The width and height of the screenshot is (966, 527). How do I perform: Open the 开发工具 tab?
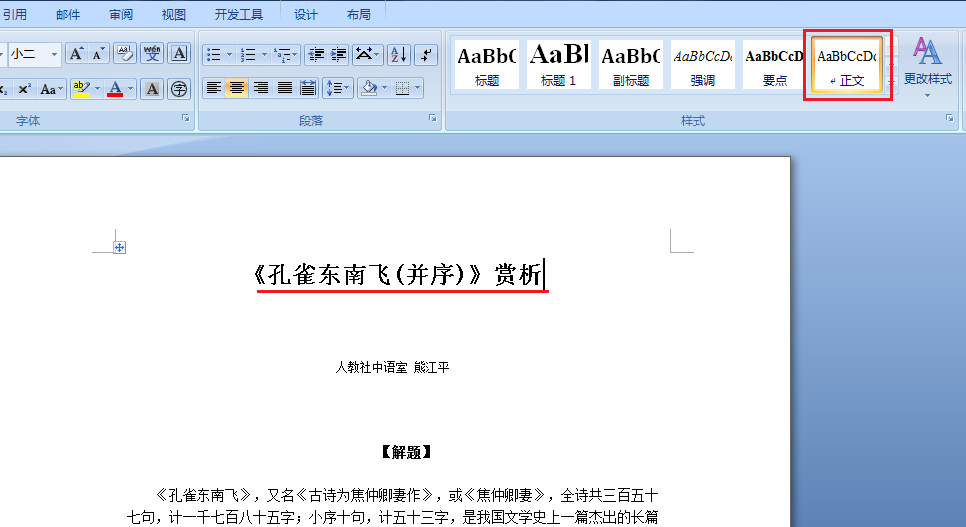238,14
